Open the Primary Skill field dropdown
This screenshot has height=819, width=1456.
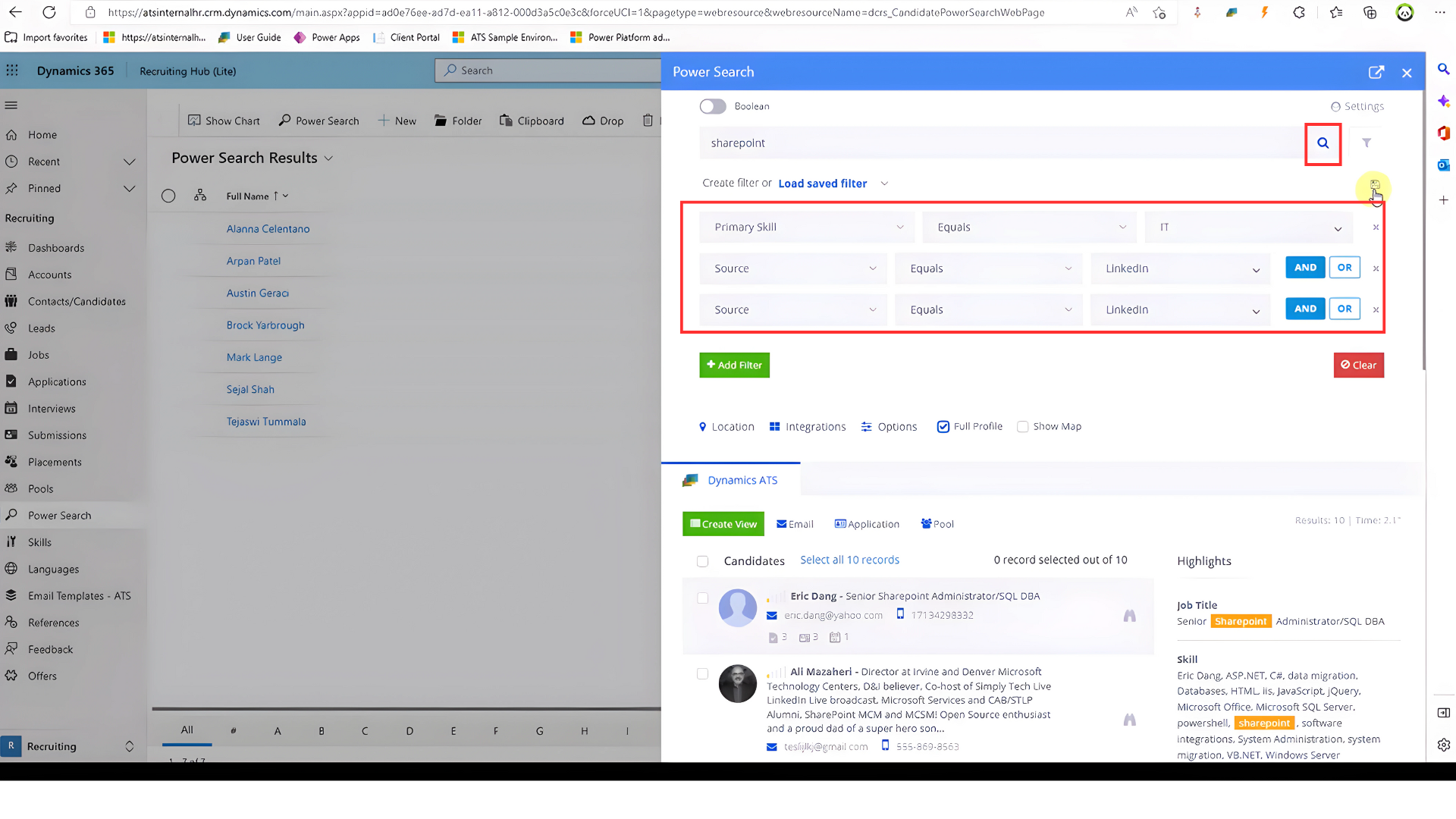pos(807,227)
